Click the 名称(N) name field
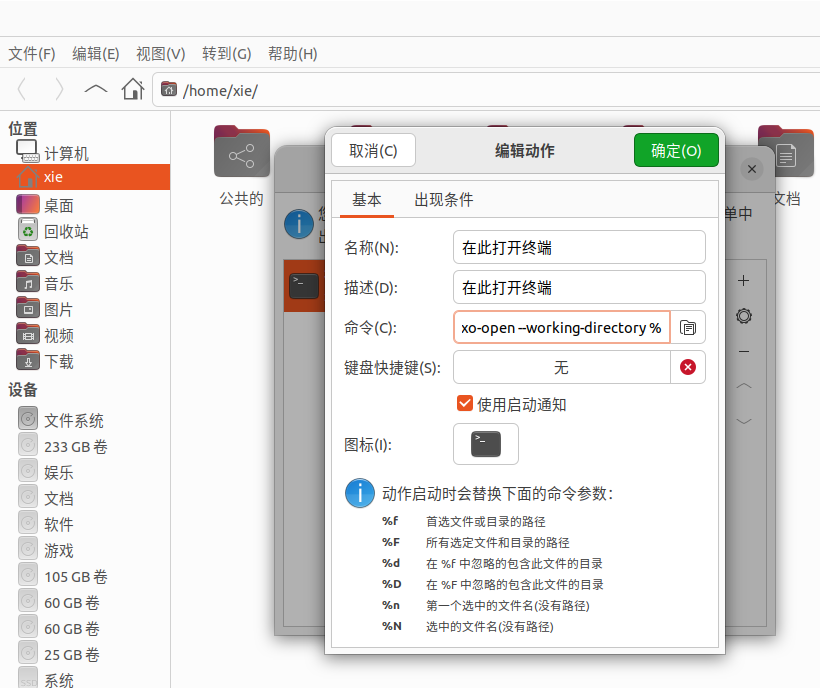820x688 pixels. [x=579, y=247]
